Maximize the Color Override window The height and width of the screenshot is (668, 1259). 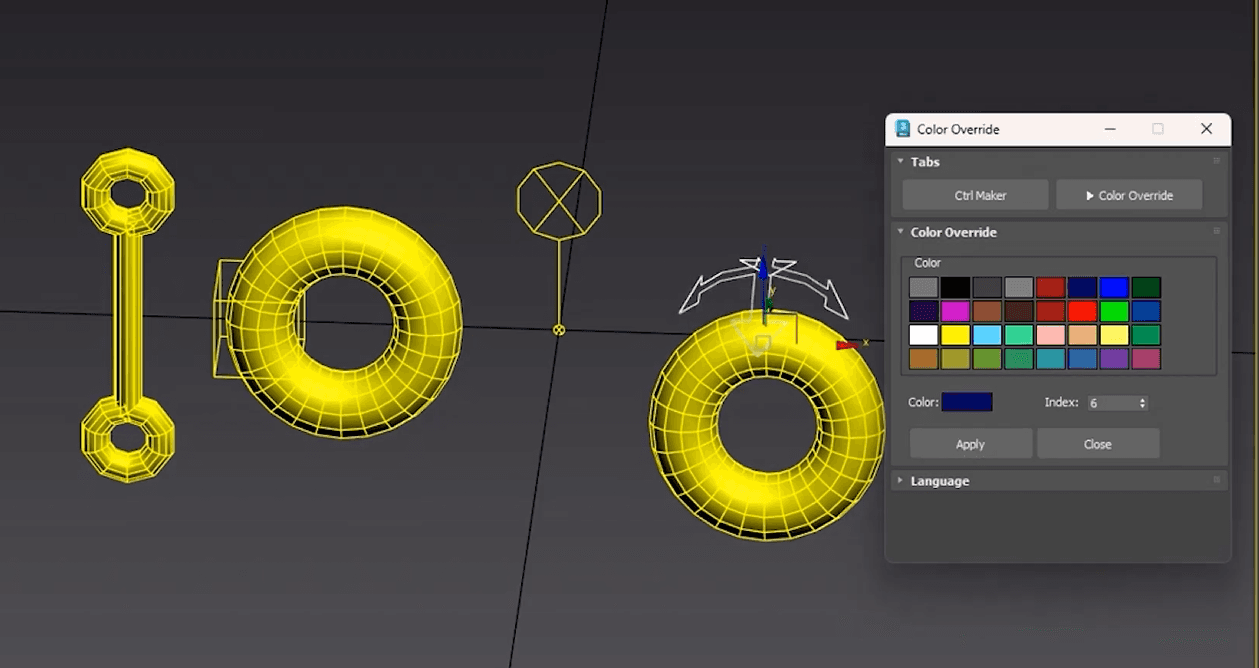pyautogui.click(x=1158, y=129)
